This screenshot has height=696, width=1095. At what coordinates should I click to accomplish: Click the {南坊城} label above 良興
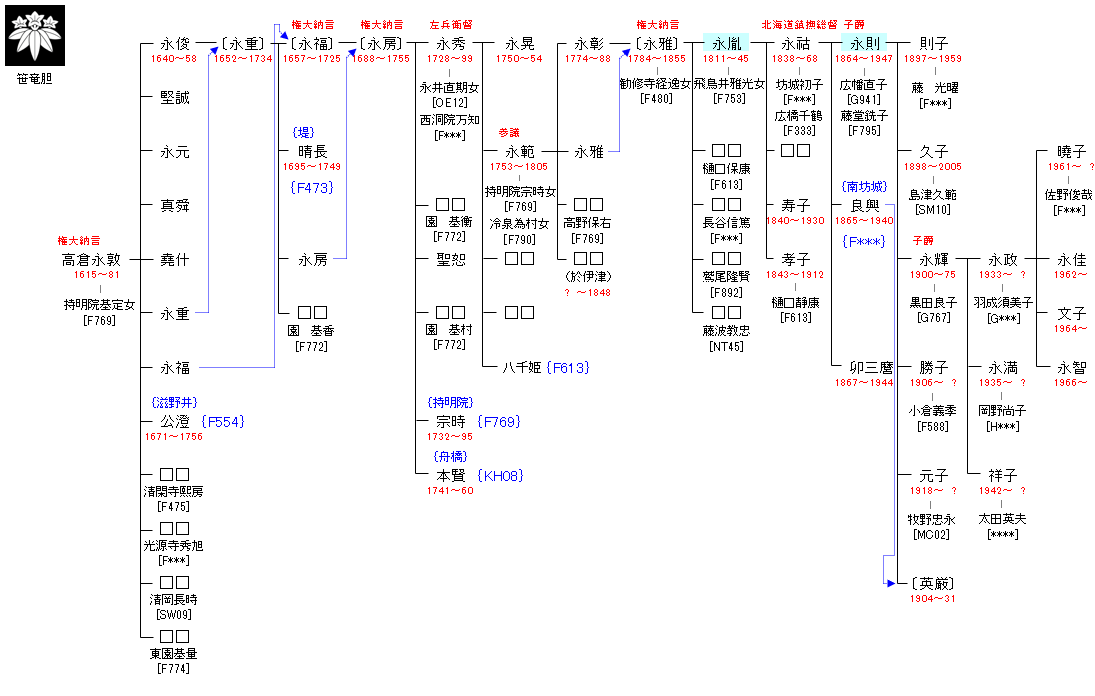(865, 186)
